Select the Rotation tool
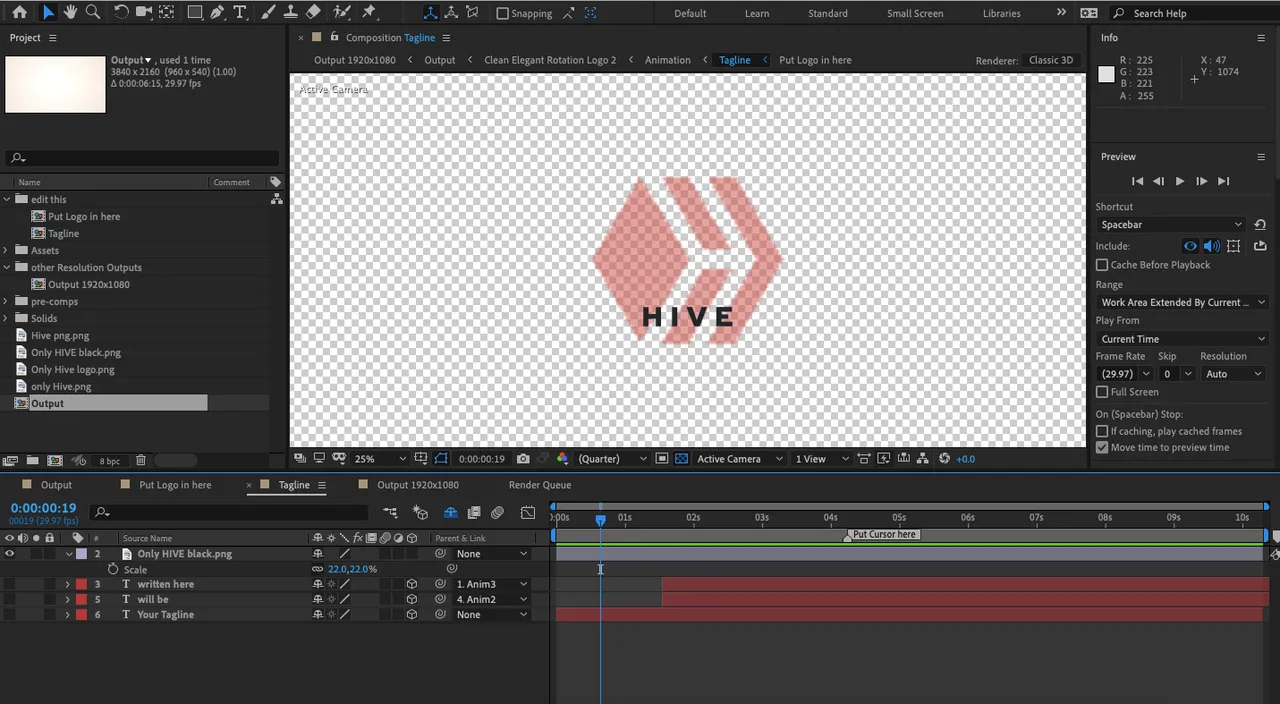This screenshot has height=704, width=1280. (121, 13)
